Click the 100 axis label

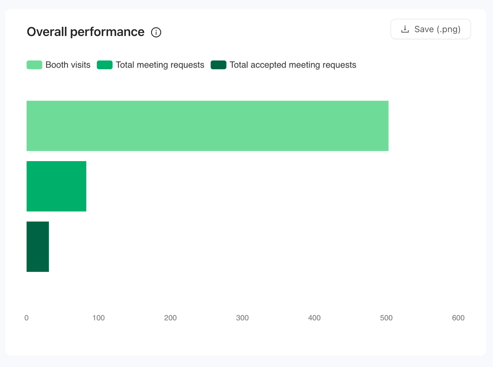[99, 318]
